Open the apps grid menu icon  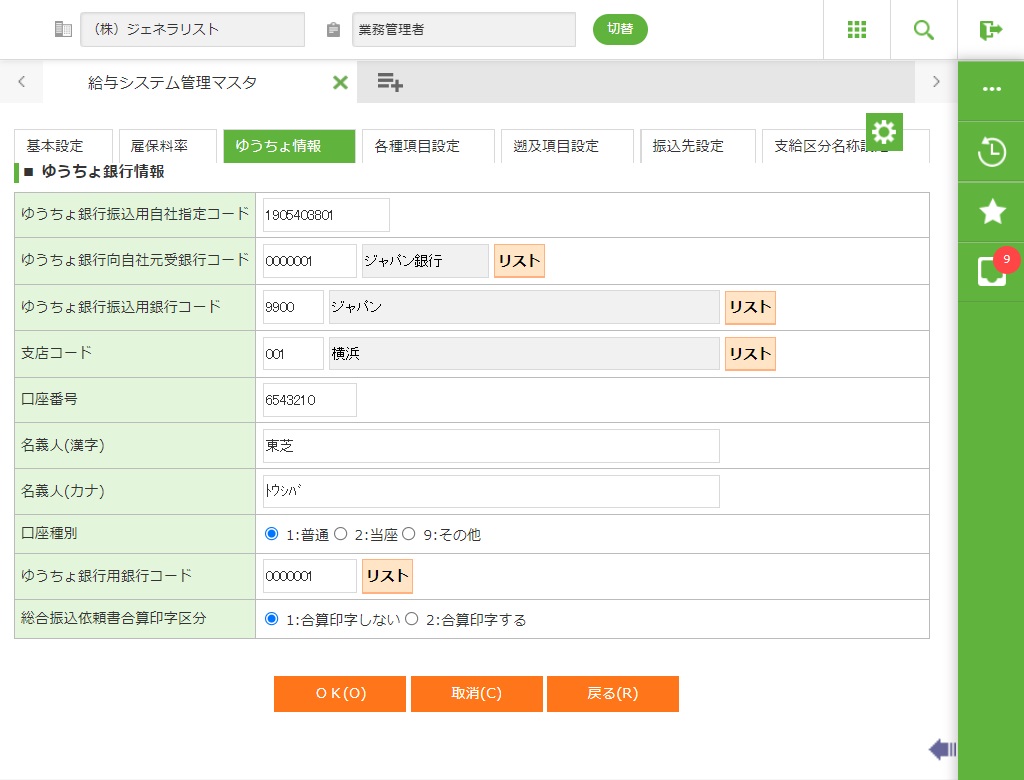(x=857, y=30)
